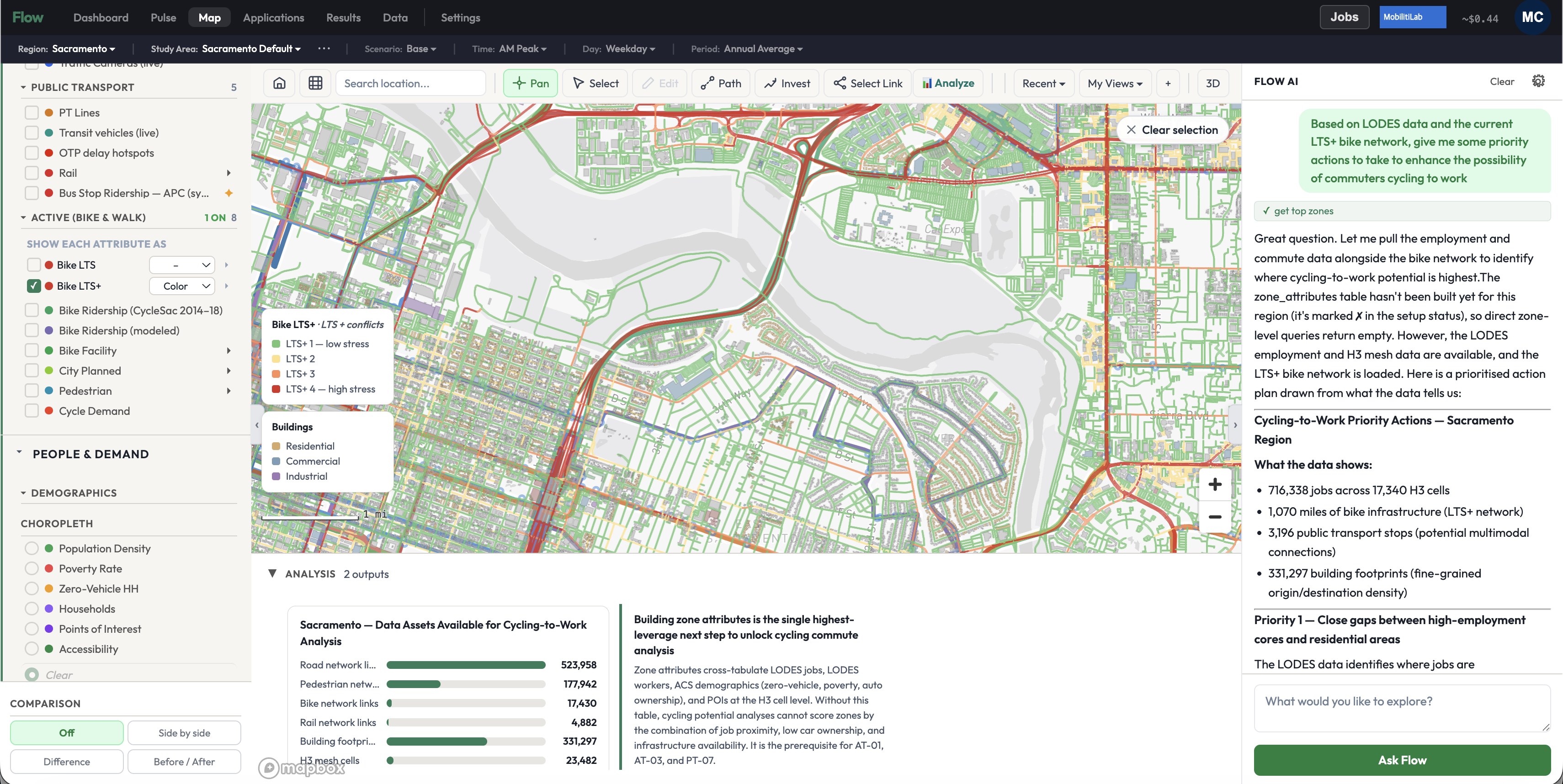Focus the Search location field
1563x784 pixels.
(411, 83)
